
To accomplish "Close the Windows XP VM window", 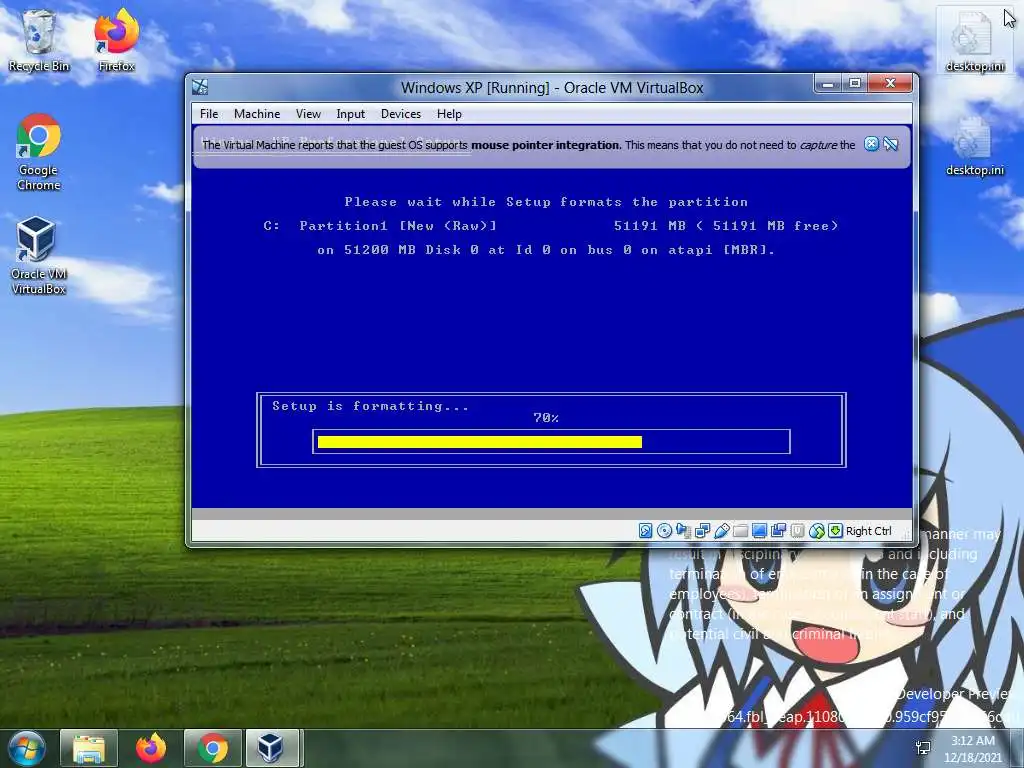I will 890,84.
